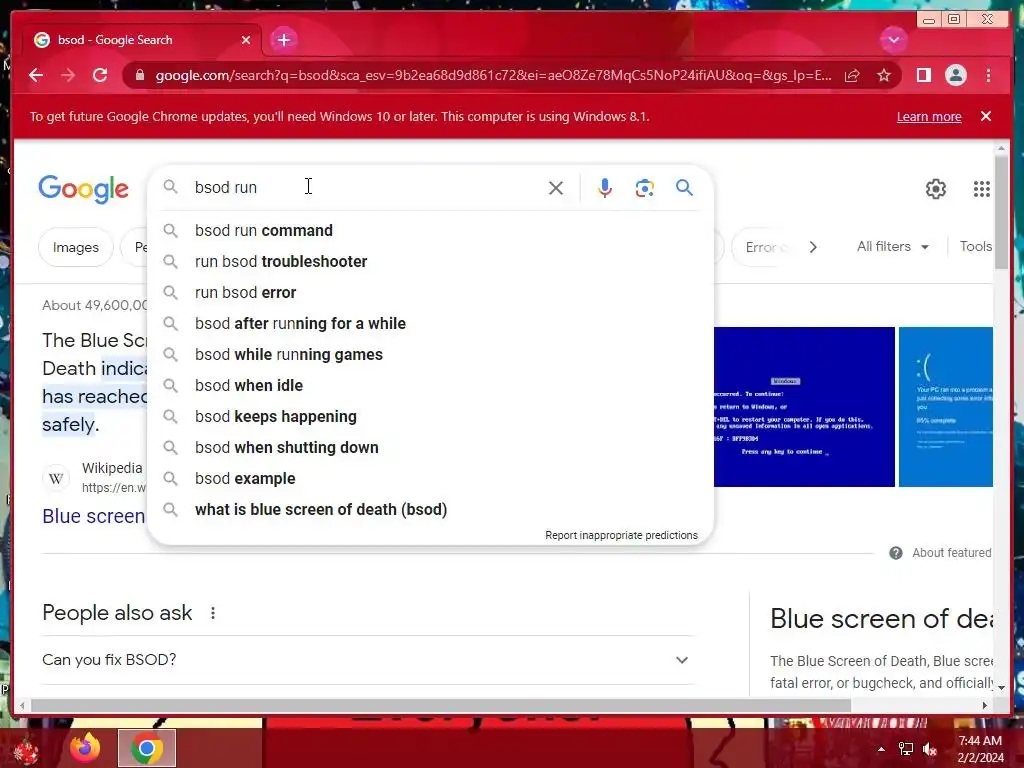Select suggestion 'run bsod troubleshooter'
This screenshot has width=1024, height=768.
coord(431,261)
